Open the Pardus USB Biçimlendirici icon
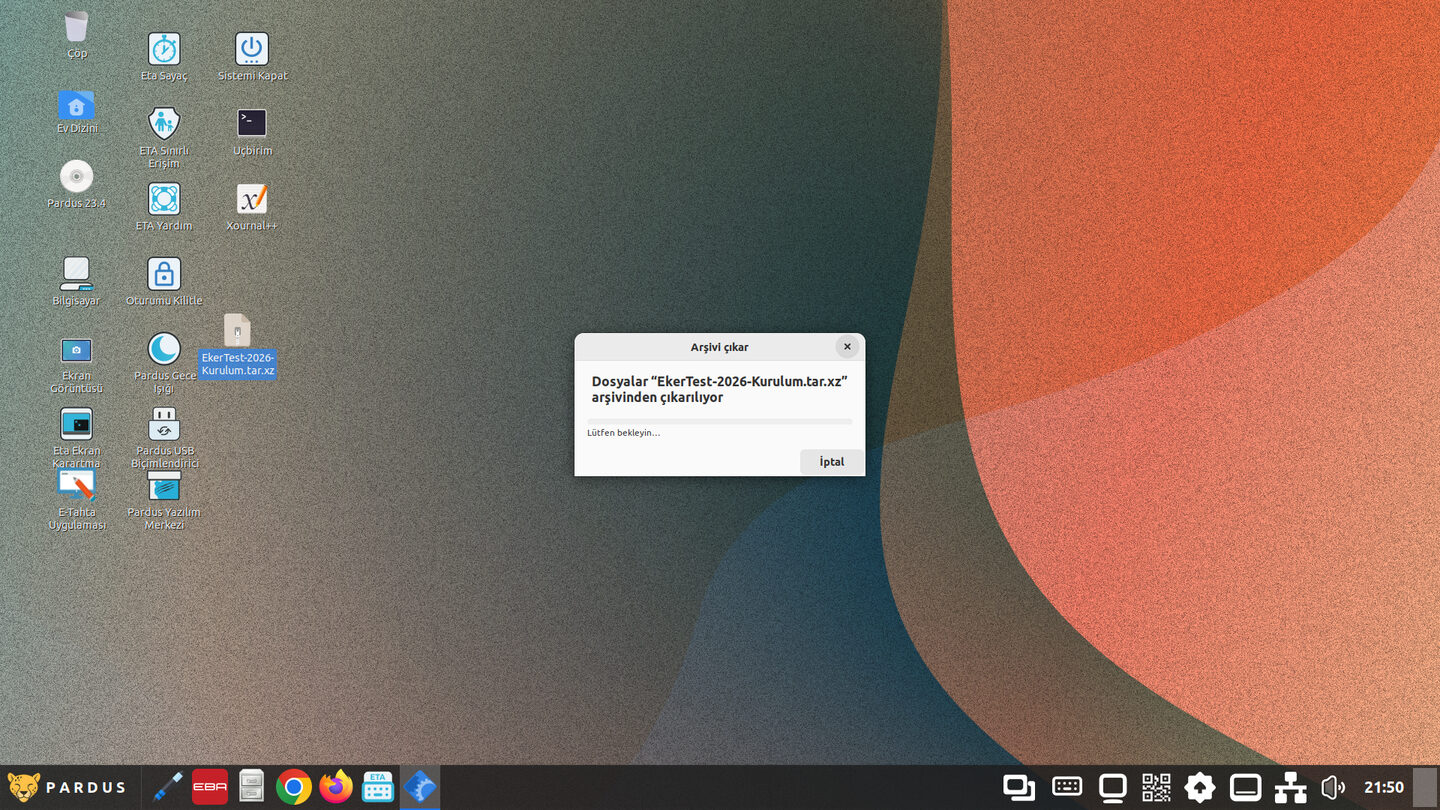This screenshot has width=1440, height=810. [164, 424]
